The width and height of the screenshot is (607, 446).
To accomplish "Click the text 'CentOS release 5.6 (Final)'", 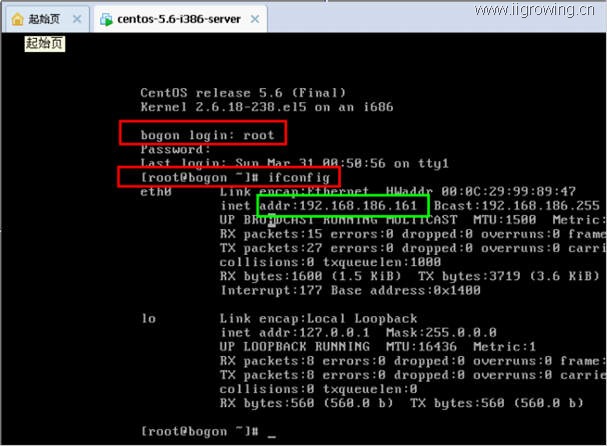I will (x=243, y=93).
